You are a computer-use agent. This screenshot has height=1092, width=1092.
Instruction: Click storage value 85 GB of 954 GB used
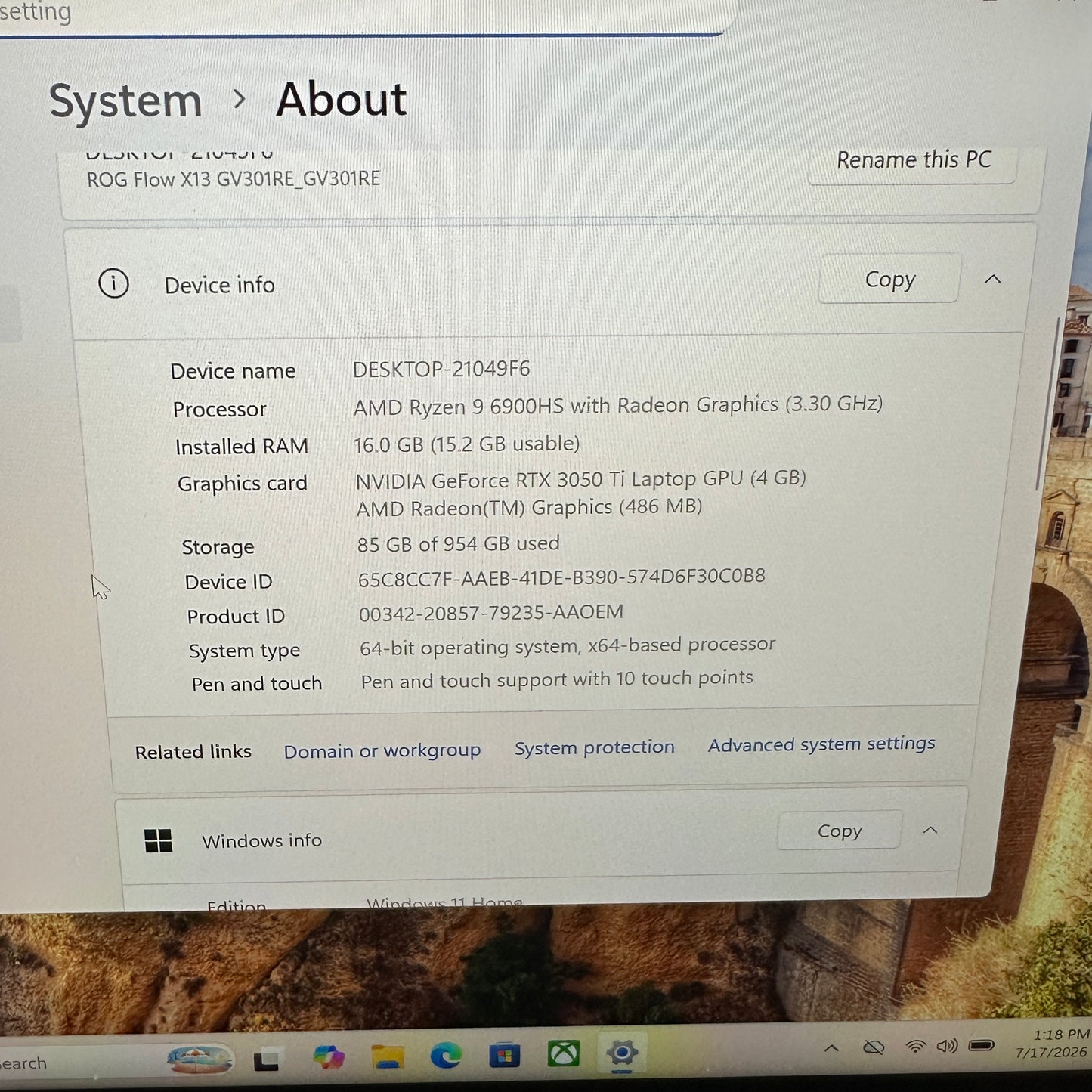pyautogui.click(x=458, y=543)
